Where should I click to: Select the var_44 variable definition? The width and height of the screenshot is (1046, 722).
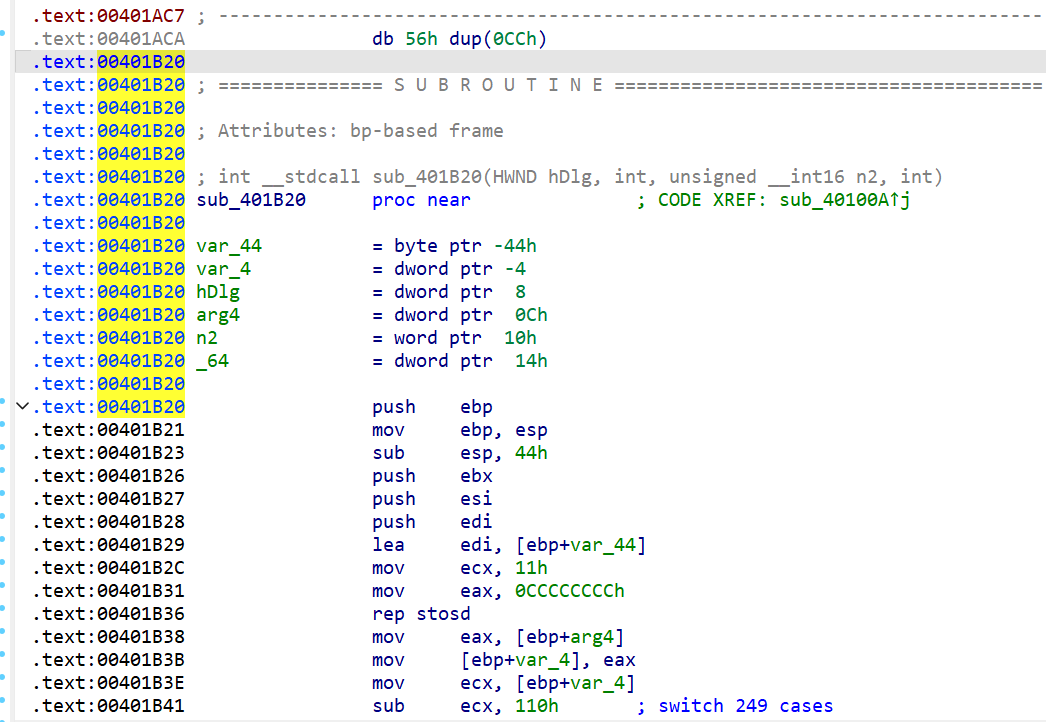click(x=229, y=246)
